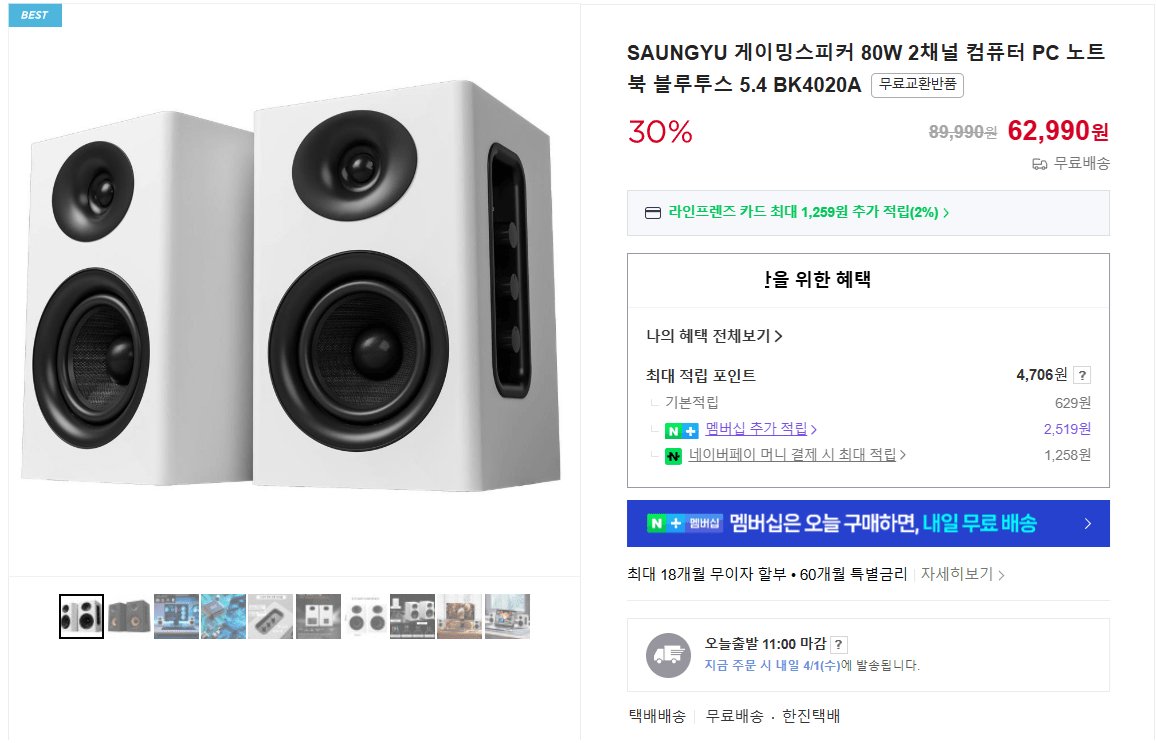Open 멤버십 추가 적립 link
Image resolution: width=1156 pixels, height=743 pixels.
(x=761, y=429)
